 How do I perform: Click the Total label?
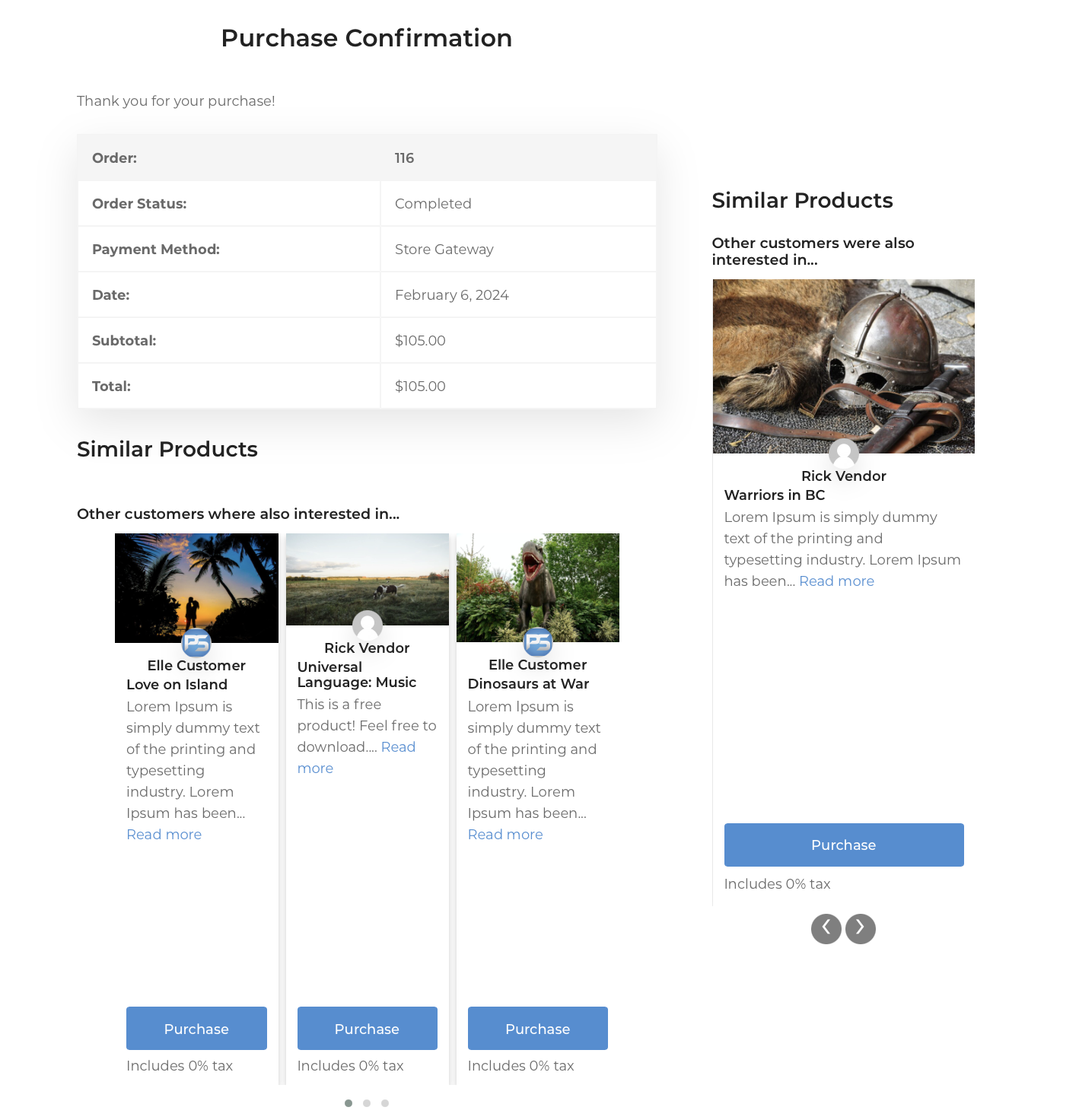coord(111,387)
